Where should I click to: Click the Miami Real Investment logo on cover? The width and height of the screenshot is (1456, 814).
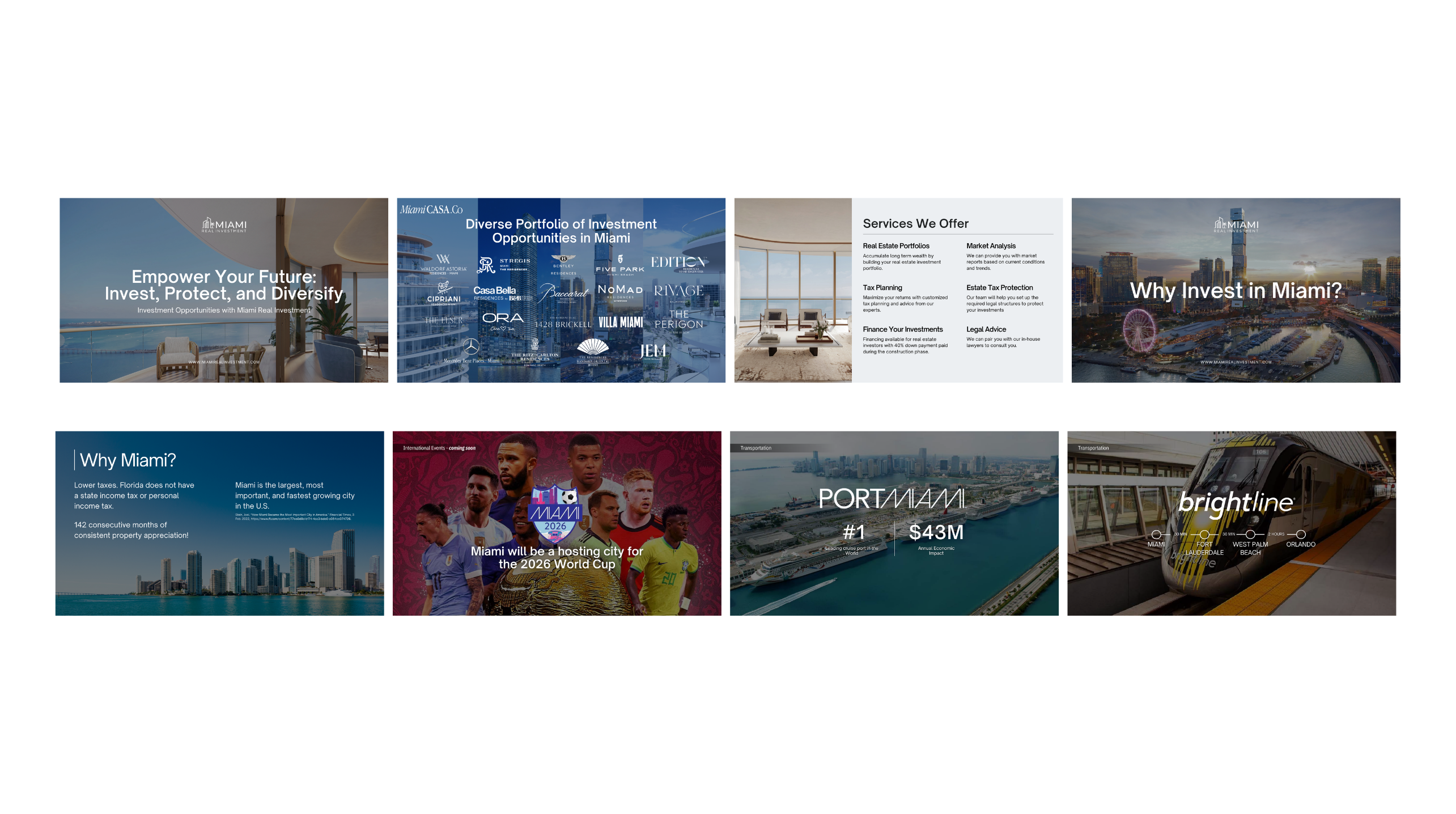click(x=224, y=225)
